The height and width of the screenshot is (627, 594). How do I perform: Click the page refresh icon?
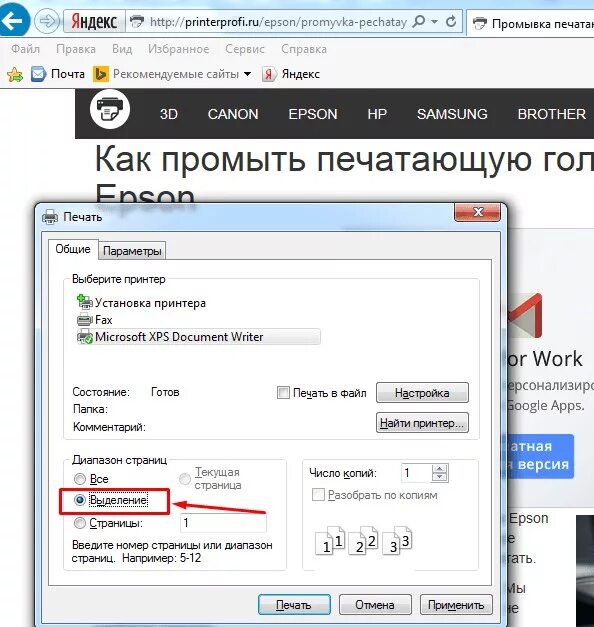pos(451,21)
